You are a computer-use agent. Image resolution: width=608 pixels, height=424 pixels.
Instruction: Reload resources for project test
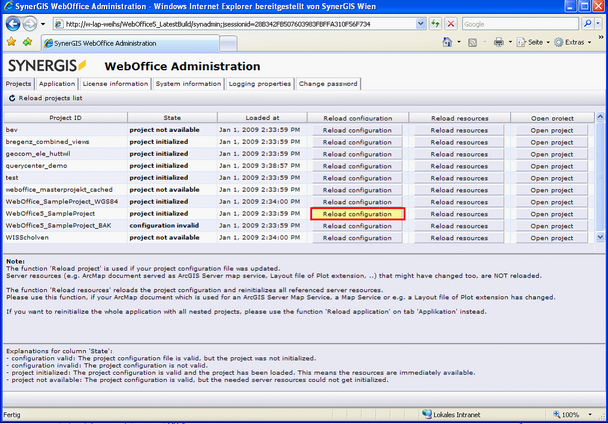(459, 178)
